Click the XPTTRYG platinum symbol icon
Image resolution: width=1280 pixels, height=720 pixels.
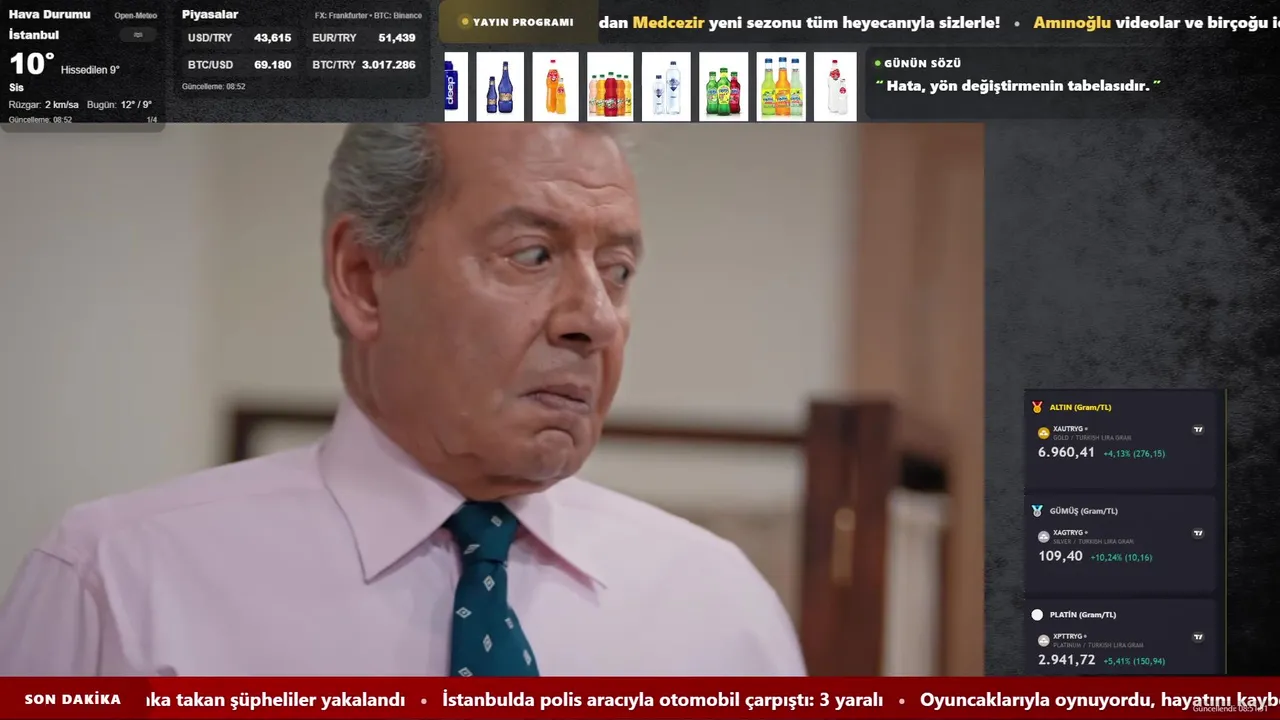coord(1043,640)
